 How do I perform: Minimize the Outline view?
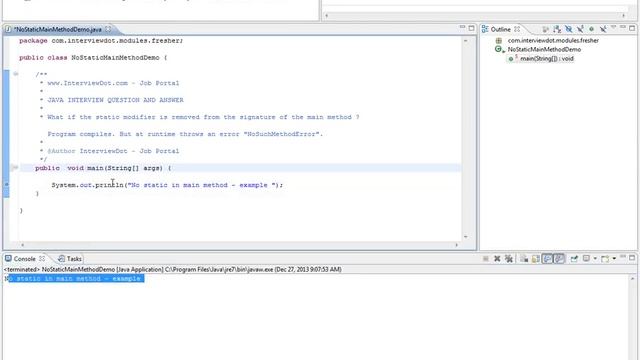click(x=622, y=27)
